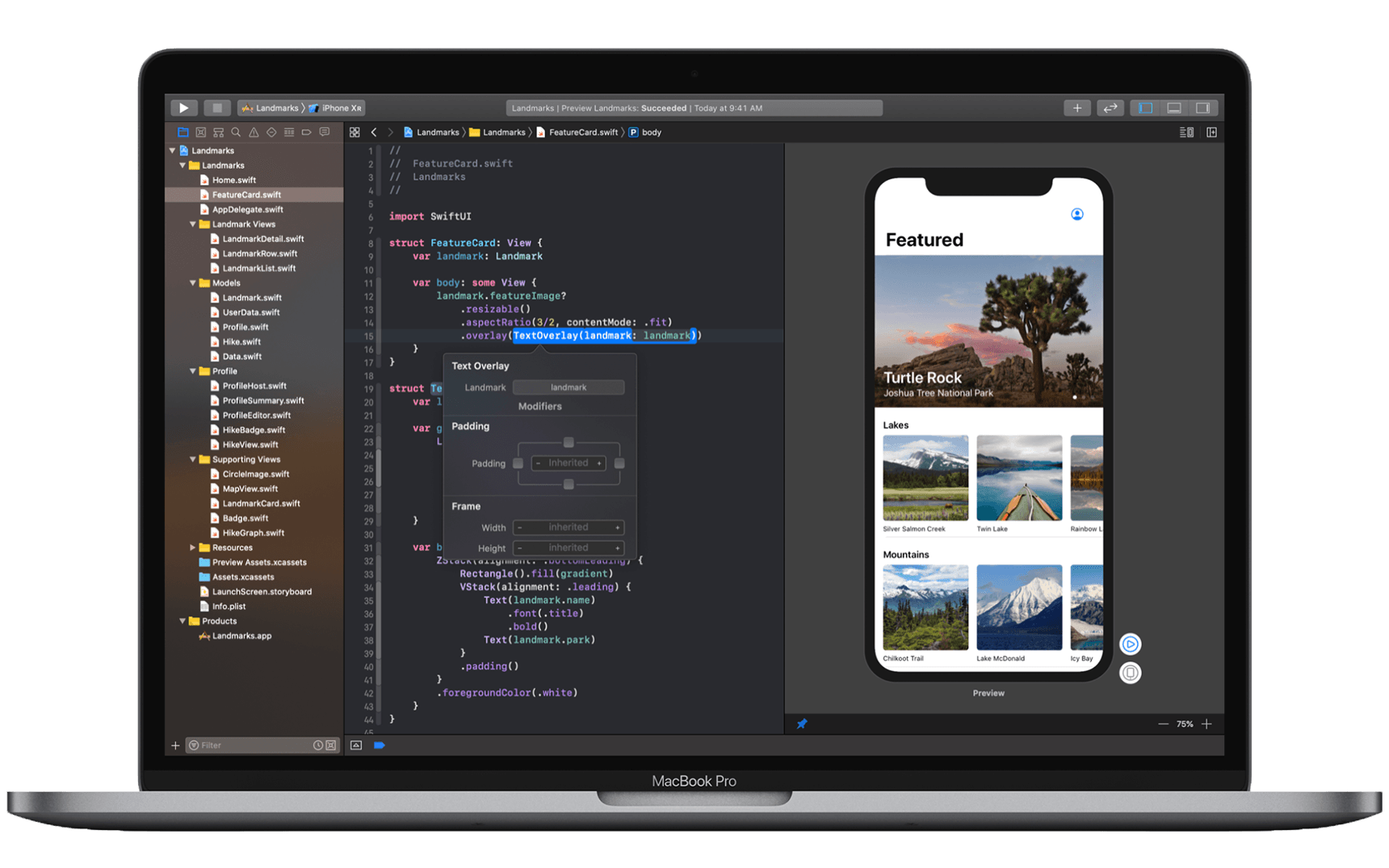1389x868 pixels.
Task: Toggle top padding edge checkbox
Action: coord(569,442)
